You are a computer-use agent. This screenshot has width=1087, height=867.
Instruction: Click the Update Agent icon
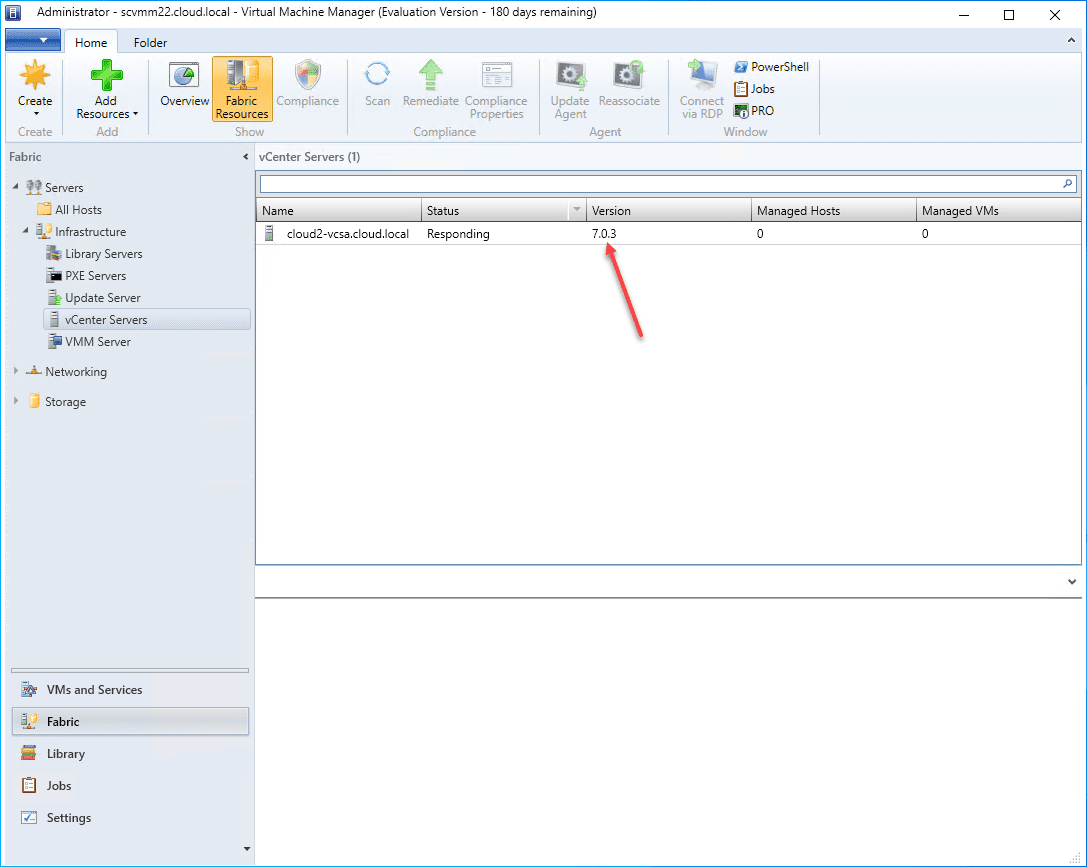[x=571, y=75]
